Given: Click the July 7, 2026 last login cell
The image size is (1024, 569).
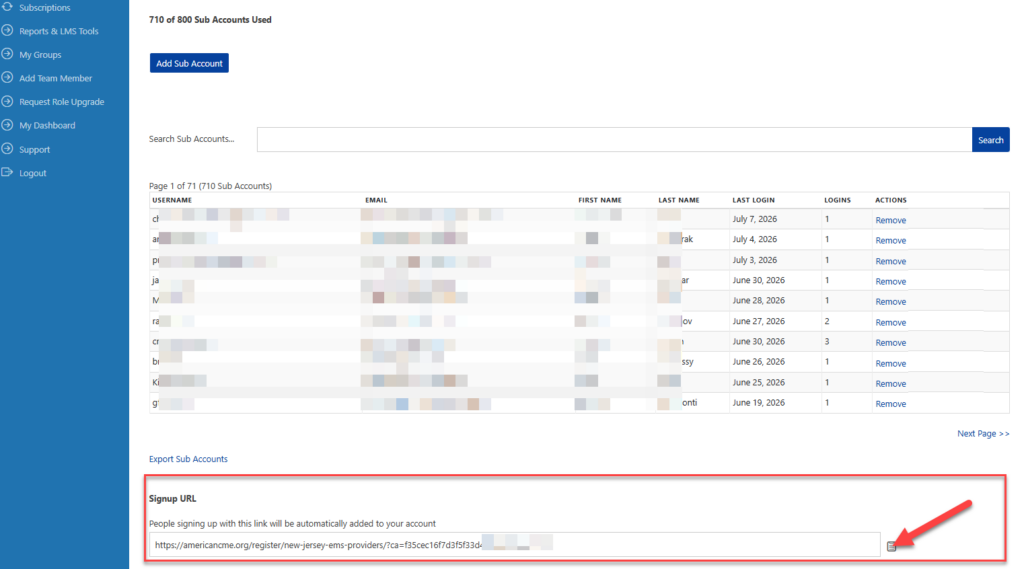Looking at the screenshot, I should pos(755,219).
